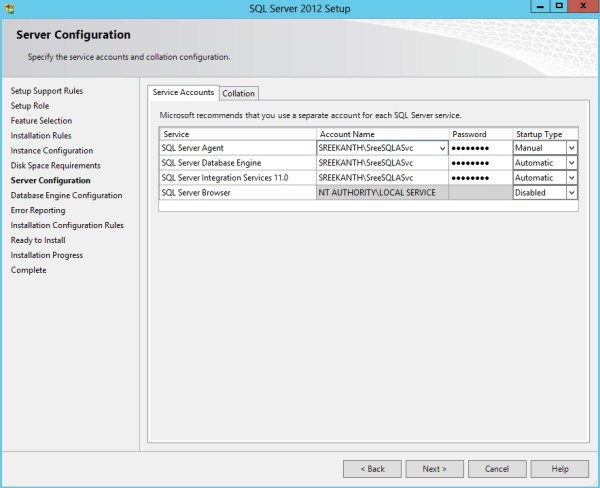This screenshot has height=488, width=600.
Task: Open Help for Server Configuration
Action: click(x=560, y=468)
